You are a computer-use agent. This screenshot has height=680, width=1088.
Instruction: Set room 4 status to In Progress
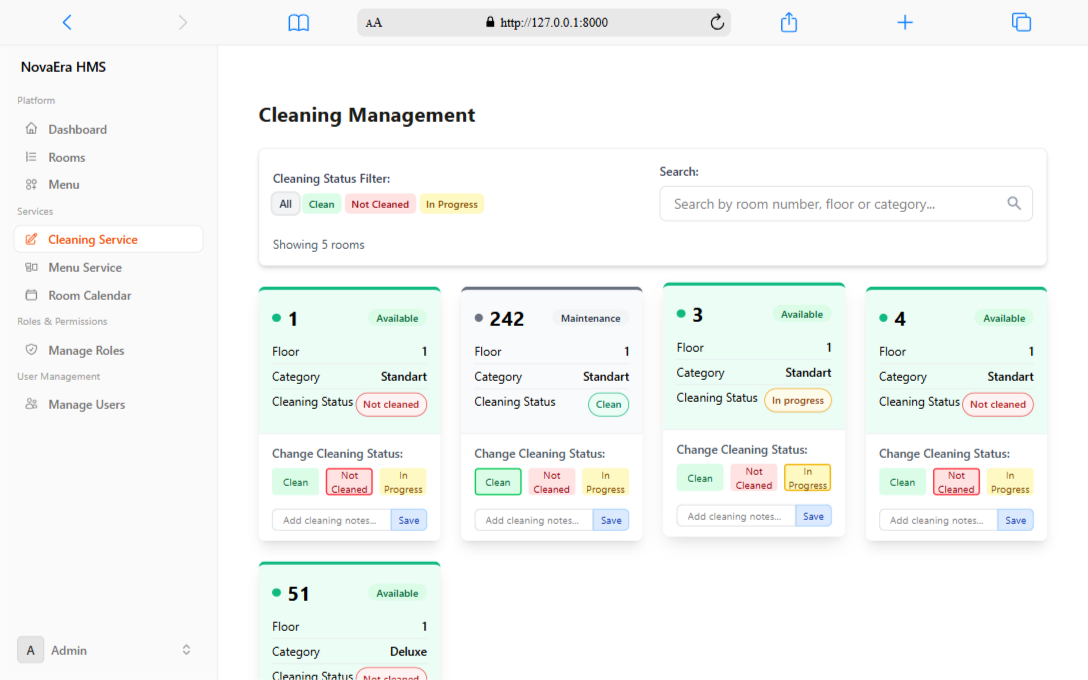pyautogui.click(x=1010, y=482)
